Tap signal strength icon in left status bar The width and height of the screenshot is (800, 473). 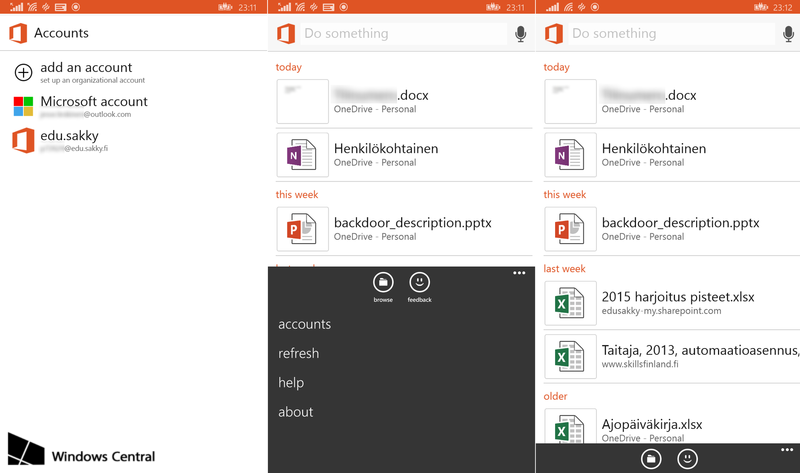coord(16,7)
